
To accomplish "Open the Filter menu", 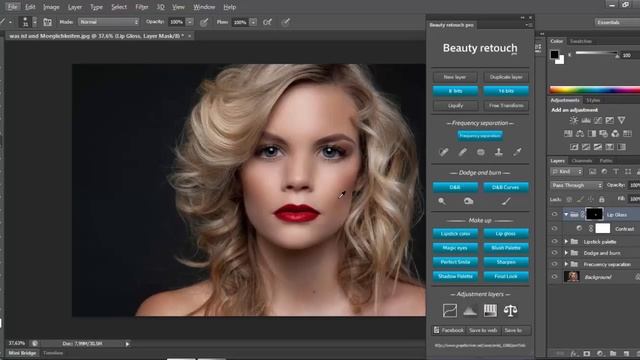I will (142, 7).
